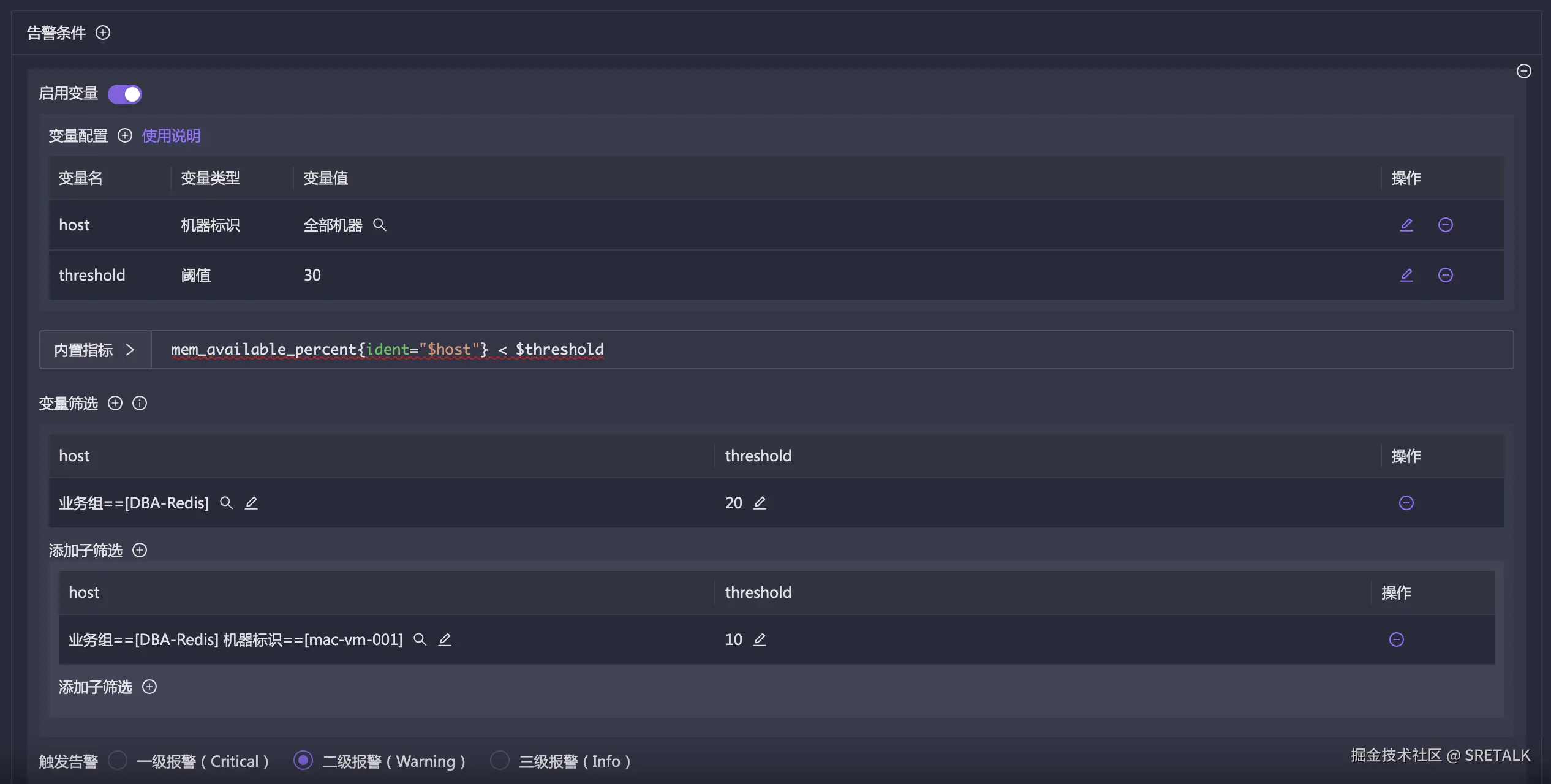Open the 使用说明 usage link
This screenshot has width=1551, height=784.
[x=171, y=136]
